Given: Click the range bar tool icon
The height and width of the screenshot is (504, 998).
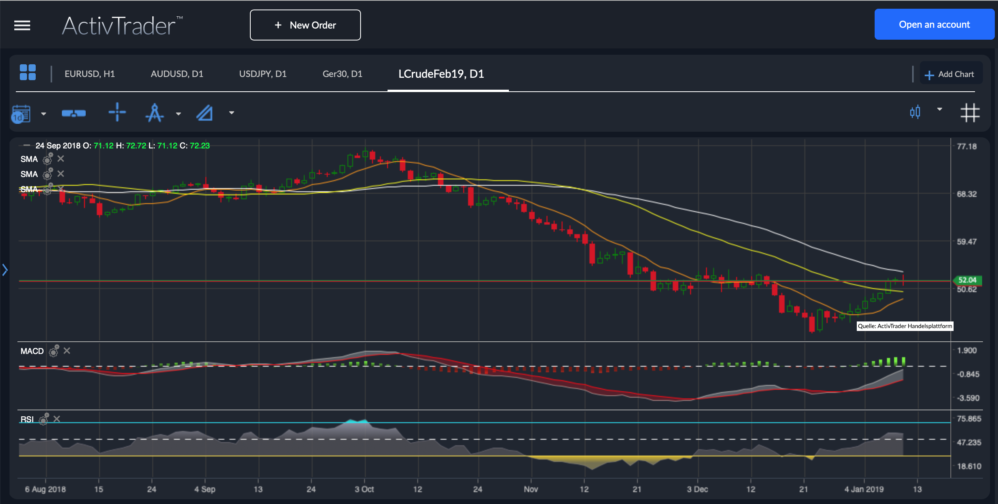Looking at the screenshot, I should pos(74,113).
